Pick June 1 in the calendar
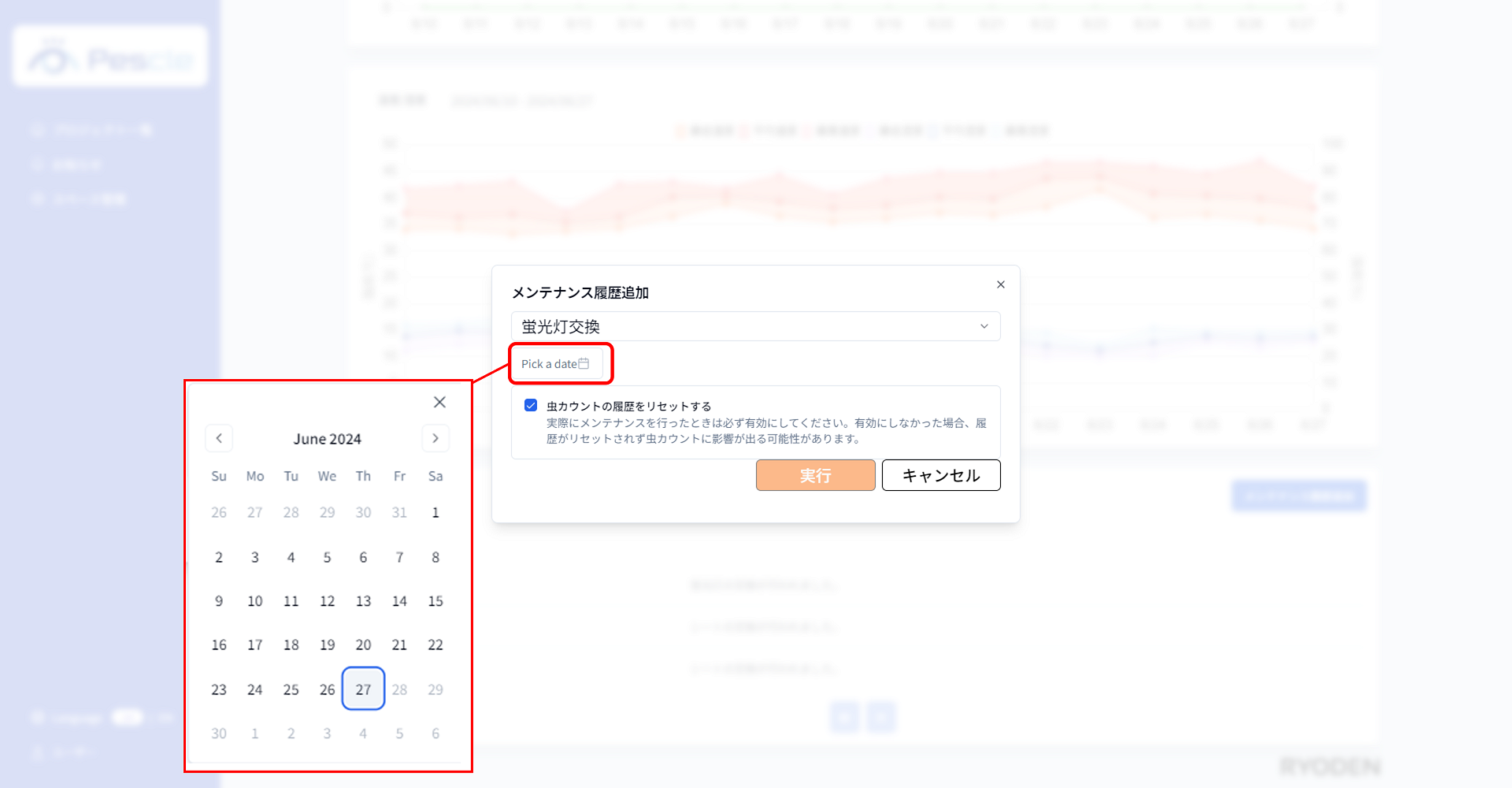Image resolution: width=1512 pixels, height=788 pixels. pos(435,512)
